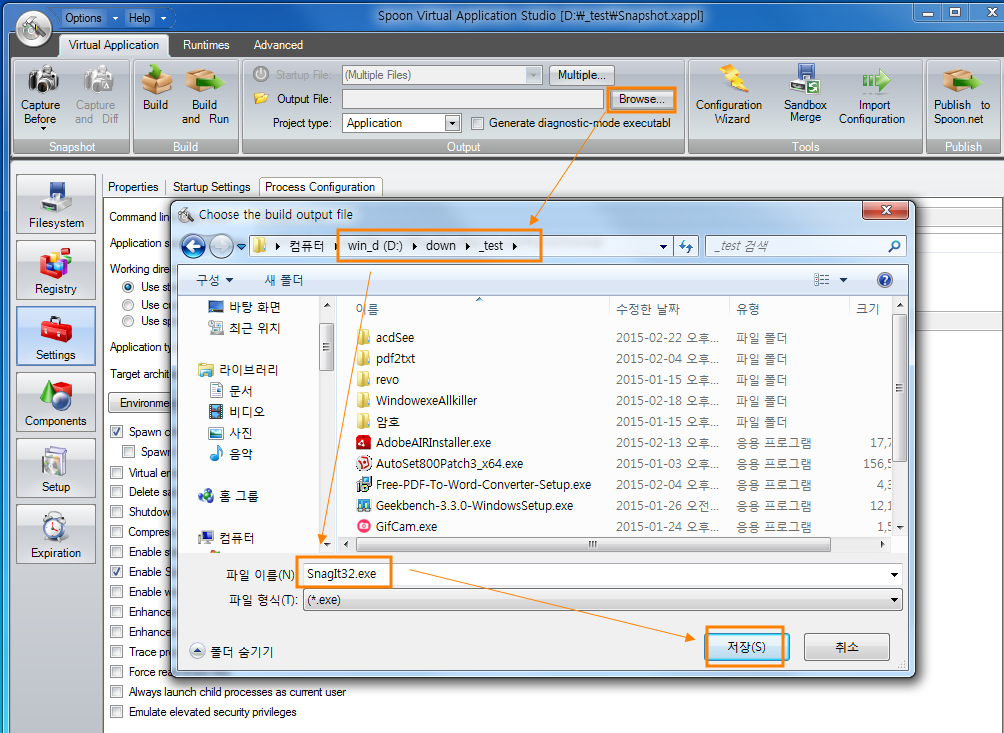
Task: Toggle the Trace checkbox
Action: click(117, 652)
